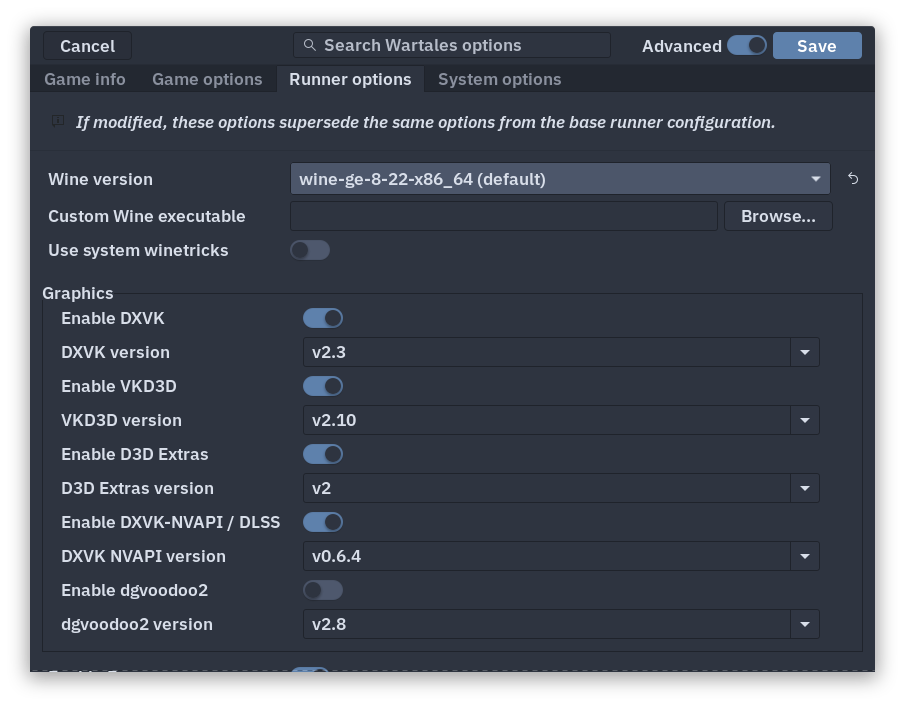Image resolution: width=905 pixels, height=706 pixels.
Task: Disable DXVK-NVAPI / DLSS switch
Action: click(x=323, y=522)
